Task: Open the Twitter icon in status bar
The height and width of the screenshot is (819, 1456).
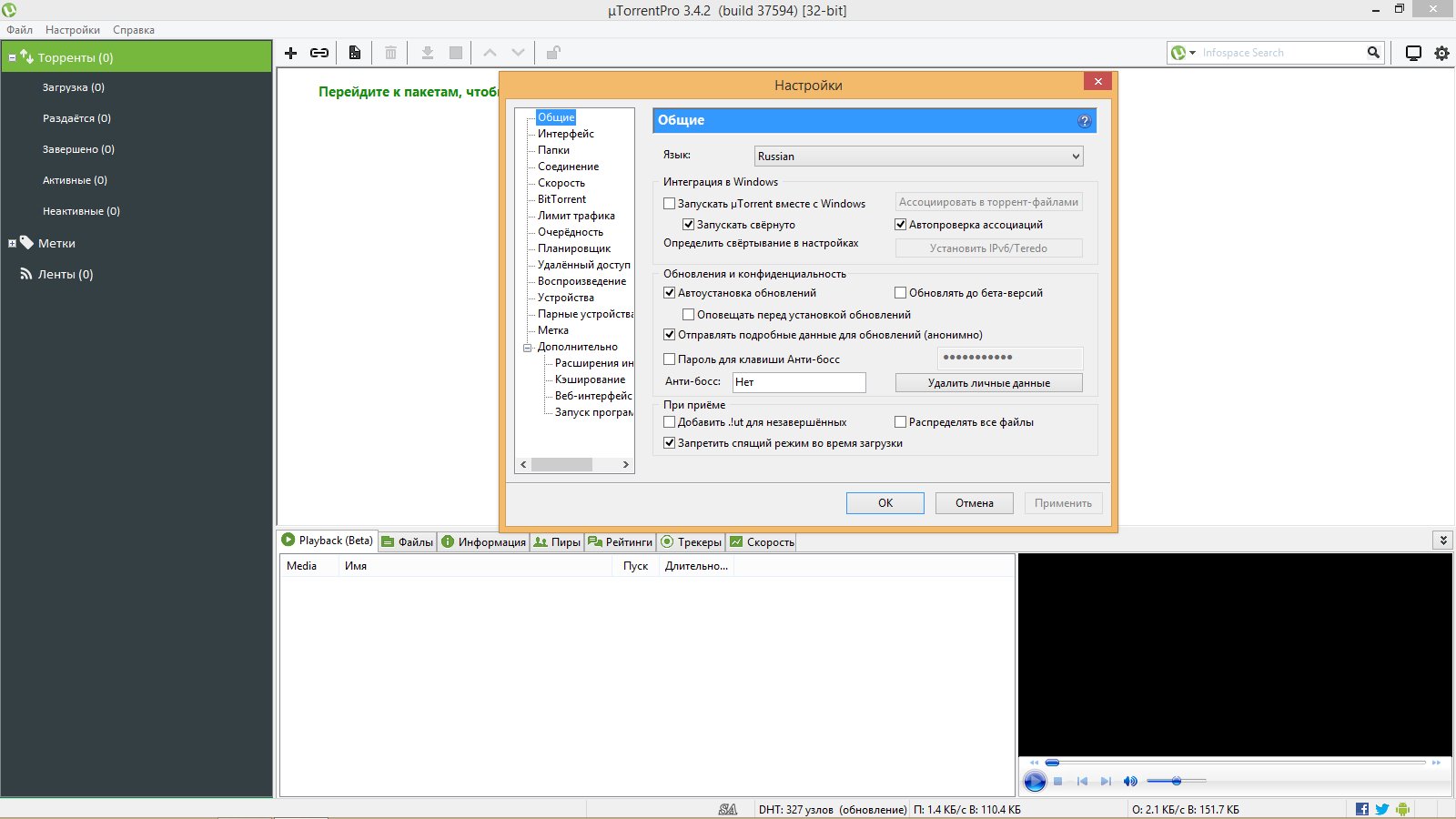Action: pos(1382,809)
